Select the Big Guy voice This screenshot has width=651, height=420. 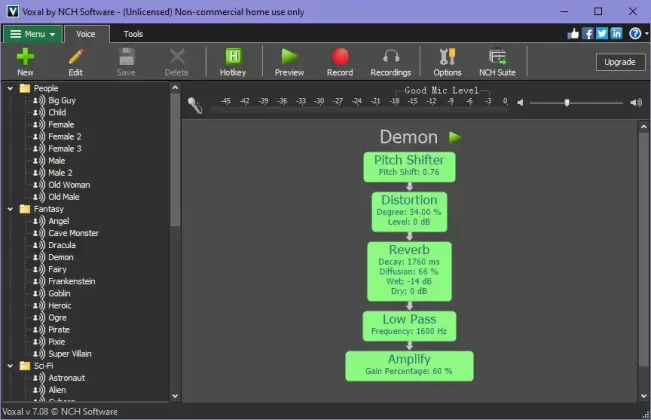pyautogui.click(x=62, y=100)
